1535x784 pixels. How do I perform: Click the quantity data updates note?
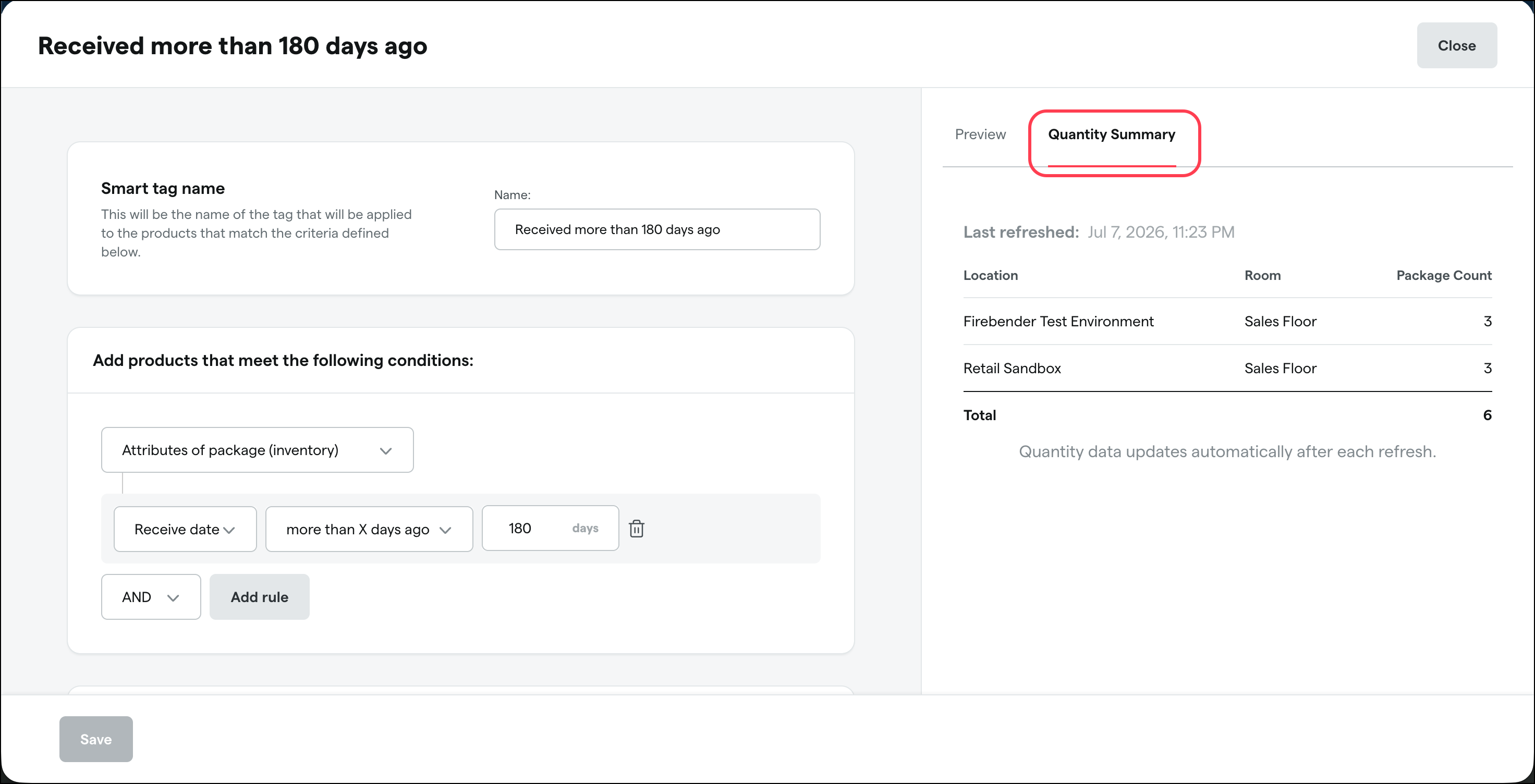pos(1227,452)
